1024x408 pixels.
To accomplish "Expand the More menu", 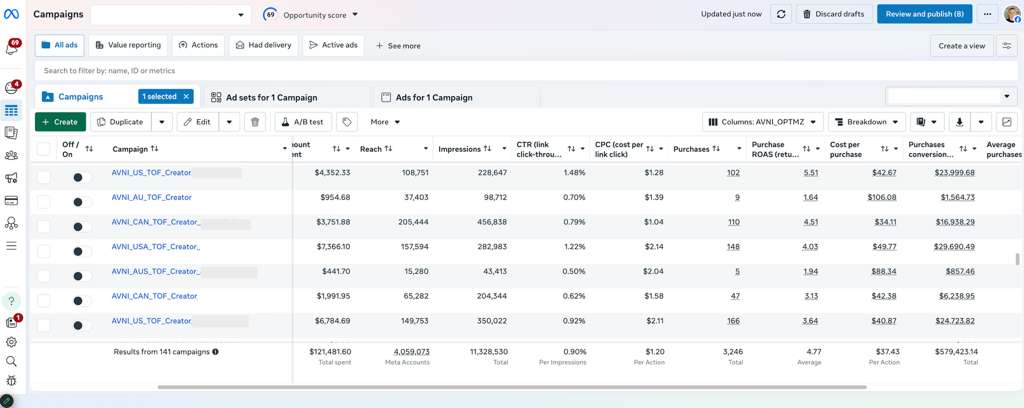I will coord(385,121).
